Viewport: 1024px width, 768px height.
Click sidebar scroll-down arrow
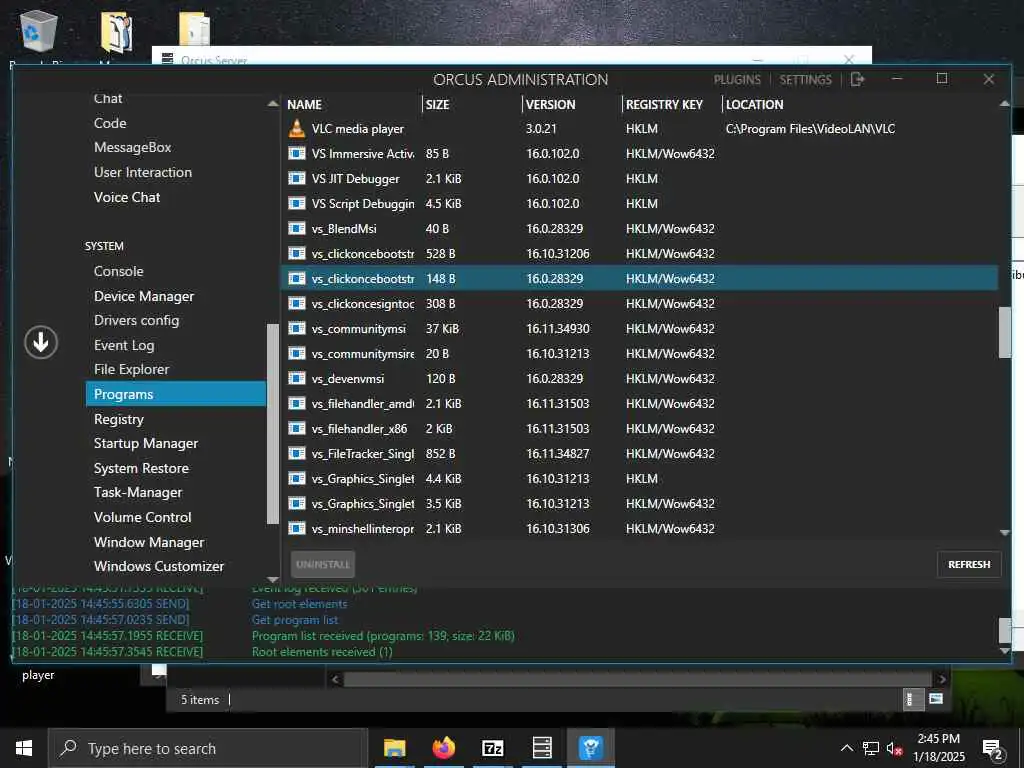(x=273, y=579)
